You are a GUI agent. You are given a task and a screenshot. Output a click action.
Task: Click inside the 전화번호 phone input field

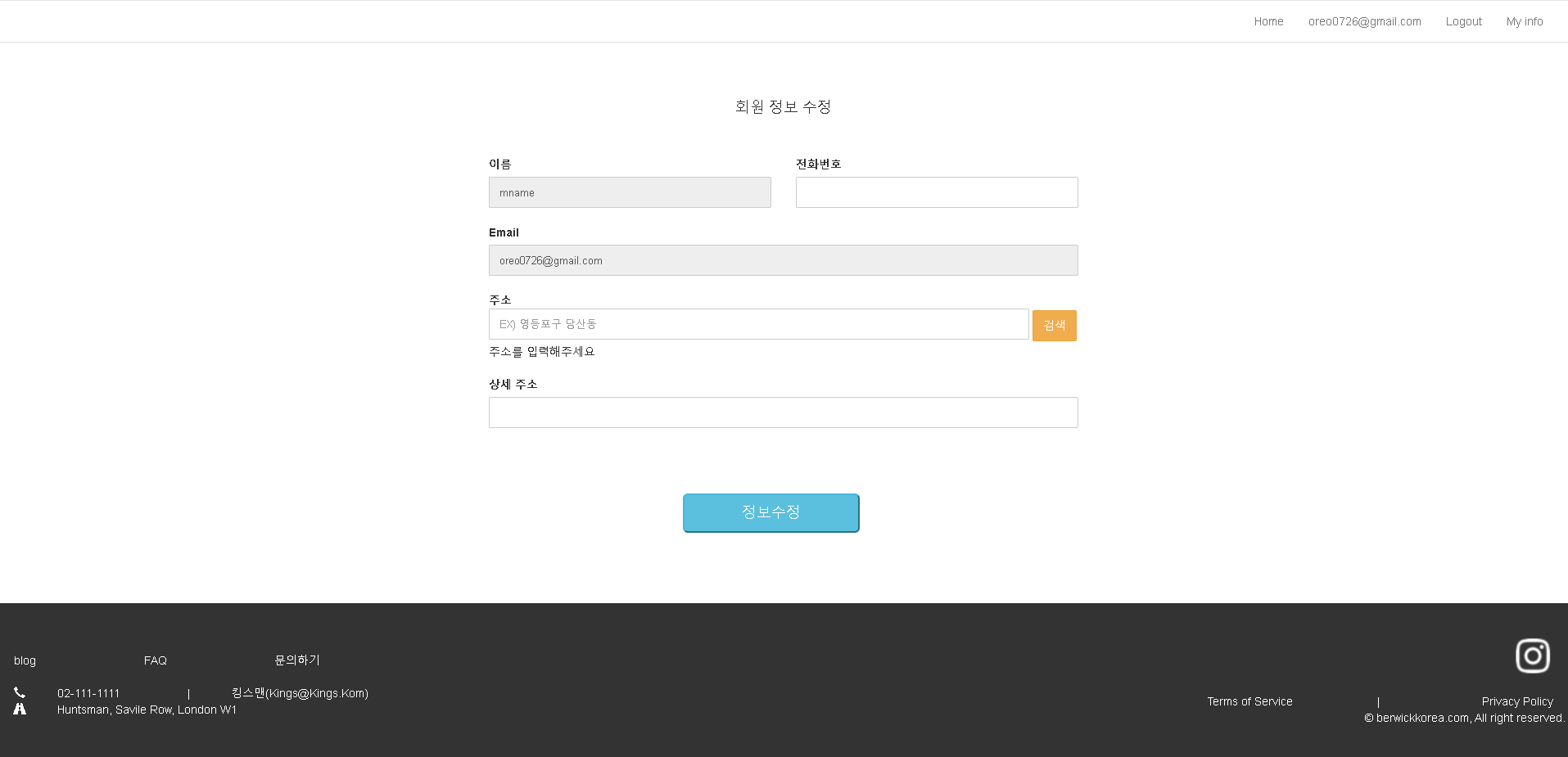936,192
